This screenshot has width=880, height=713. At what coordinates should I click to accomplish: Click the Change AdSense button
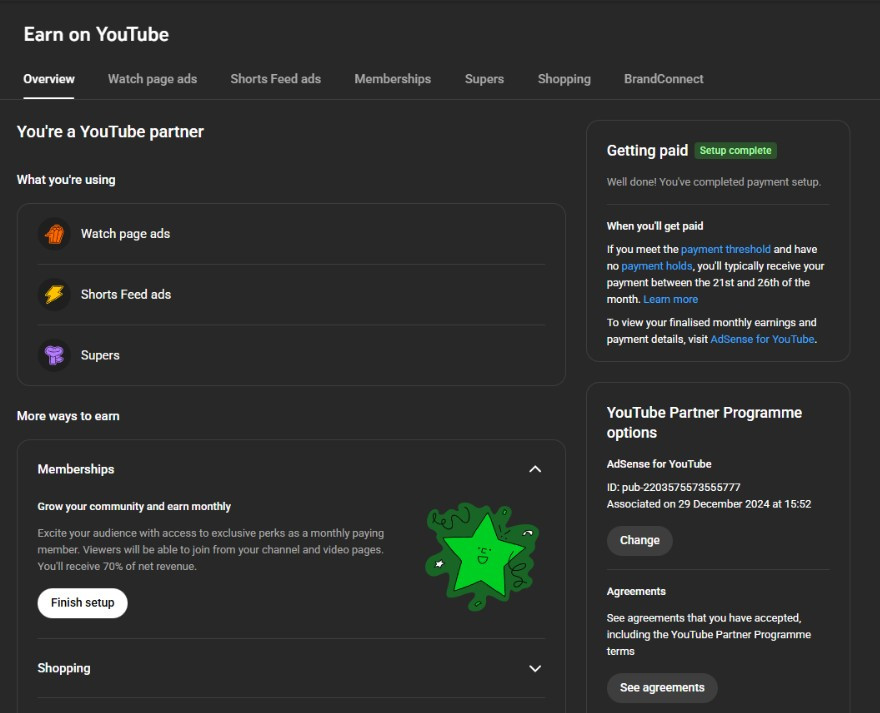click(639, 541)
